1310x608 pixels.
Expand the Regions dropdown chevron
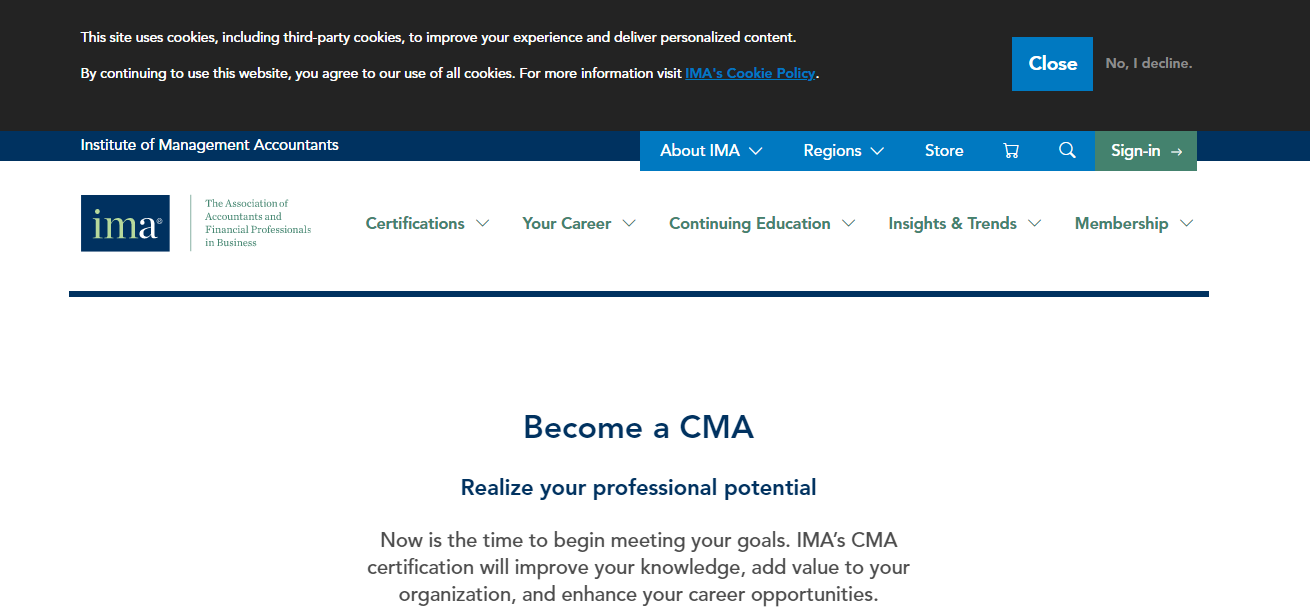[877, 151]
